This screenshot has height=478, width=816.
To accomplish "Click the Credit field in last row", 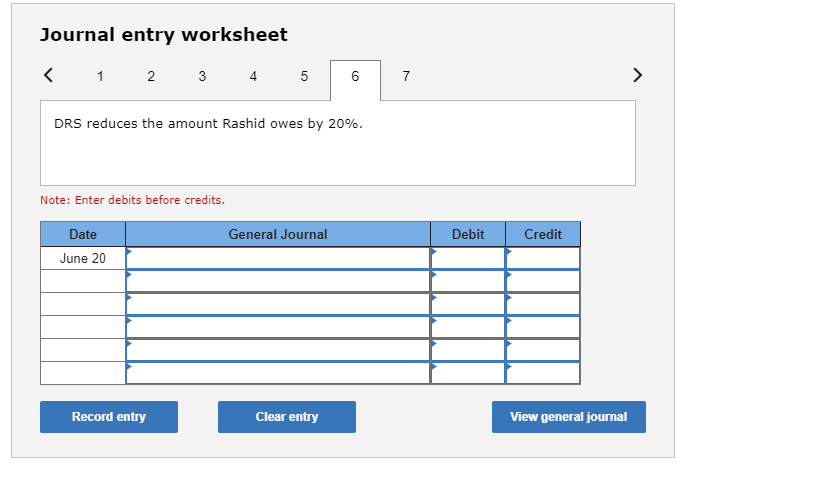I will point(543,372).
